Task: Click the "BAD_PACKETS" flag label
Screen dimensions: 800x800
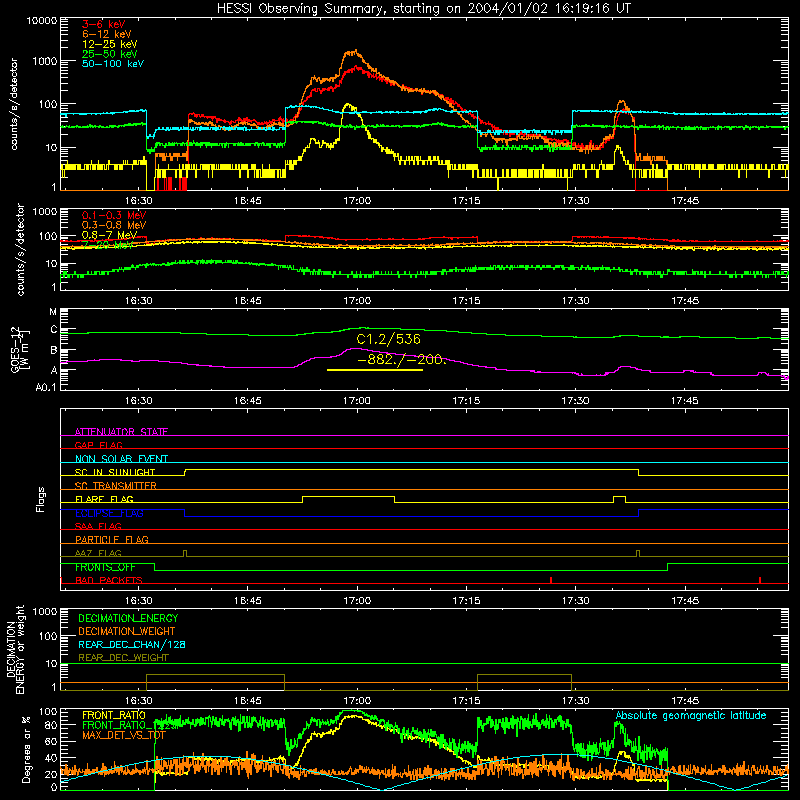Action: coord(109,580)
